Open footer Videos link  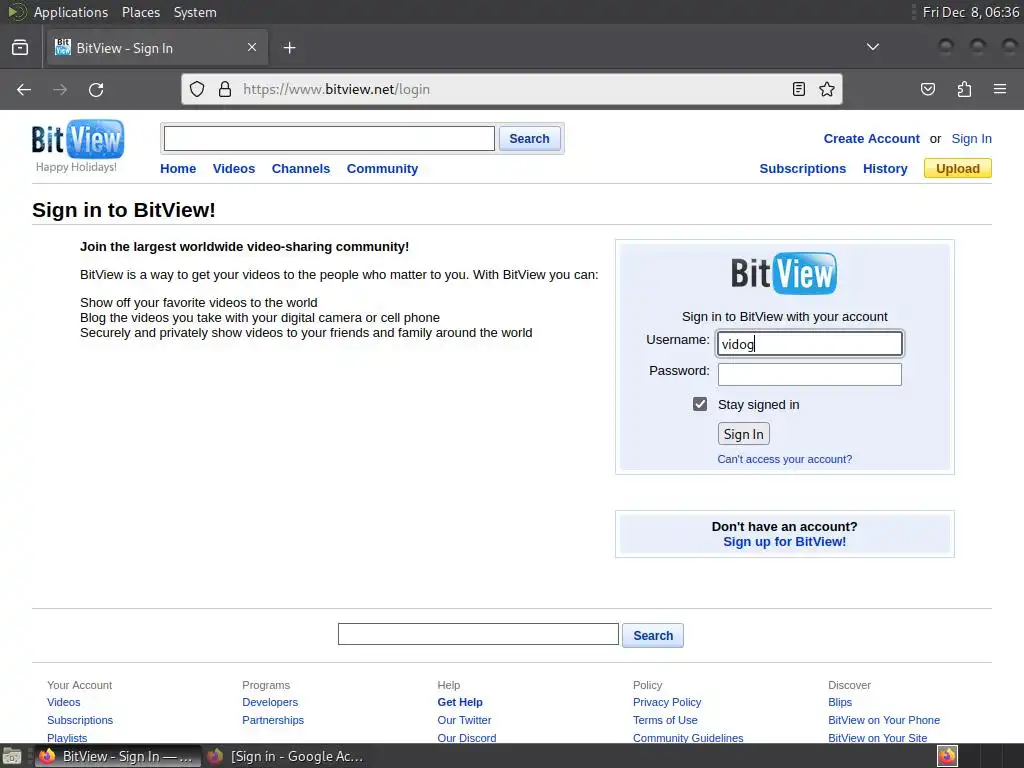tap(63, 702)
